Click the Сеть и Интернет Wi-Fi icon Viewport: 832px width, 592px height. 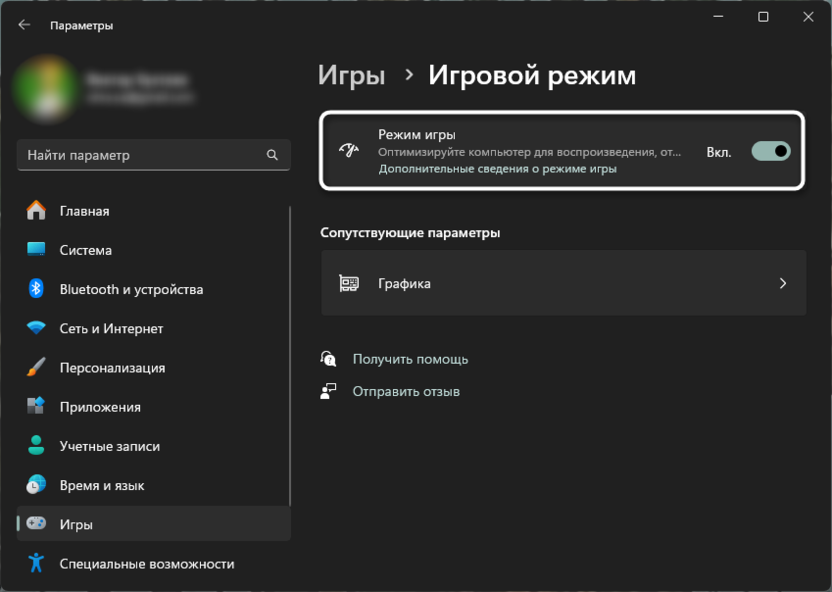coord(36,328)
